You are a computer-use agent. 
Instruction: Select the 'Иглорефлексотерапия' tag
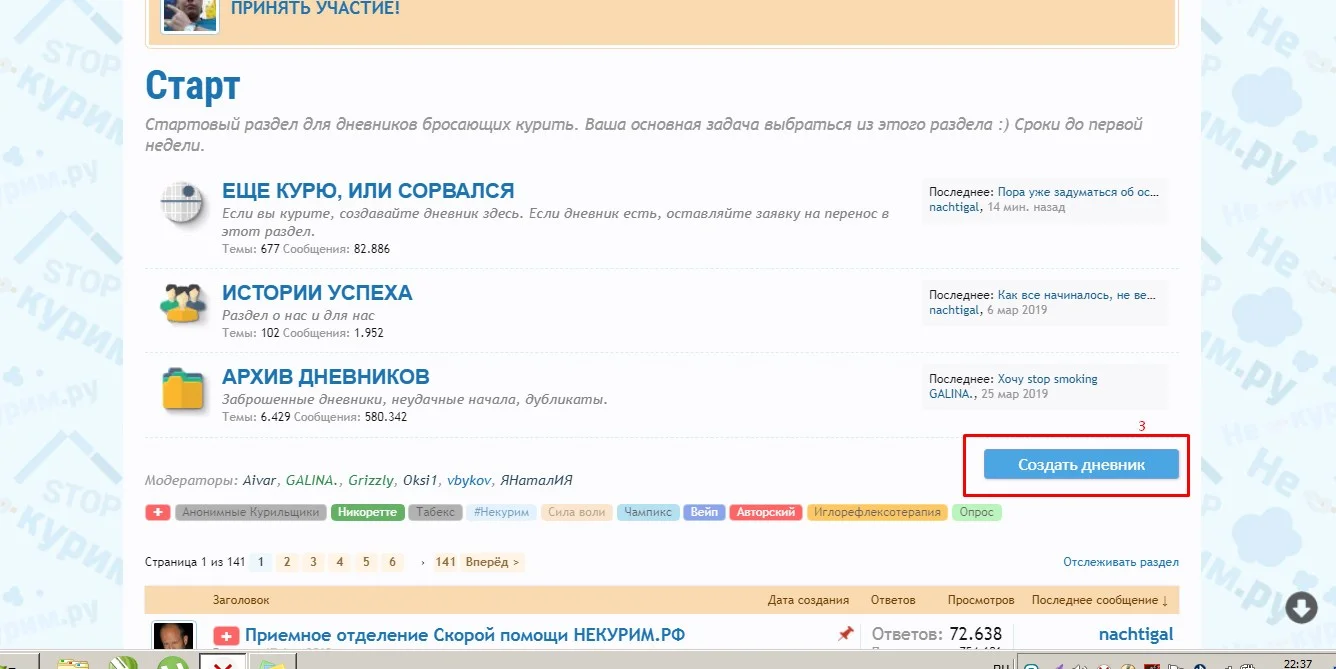pyautogui.click(x=877, y=512)
